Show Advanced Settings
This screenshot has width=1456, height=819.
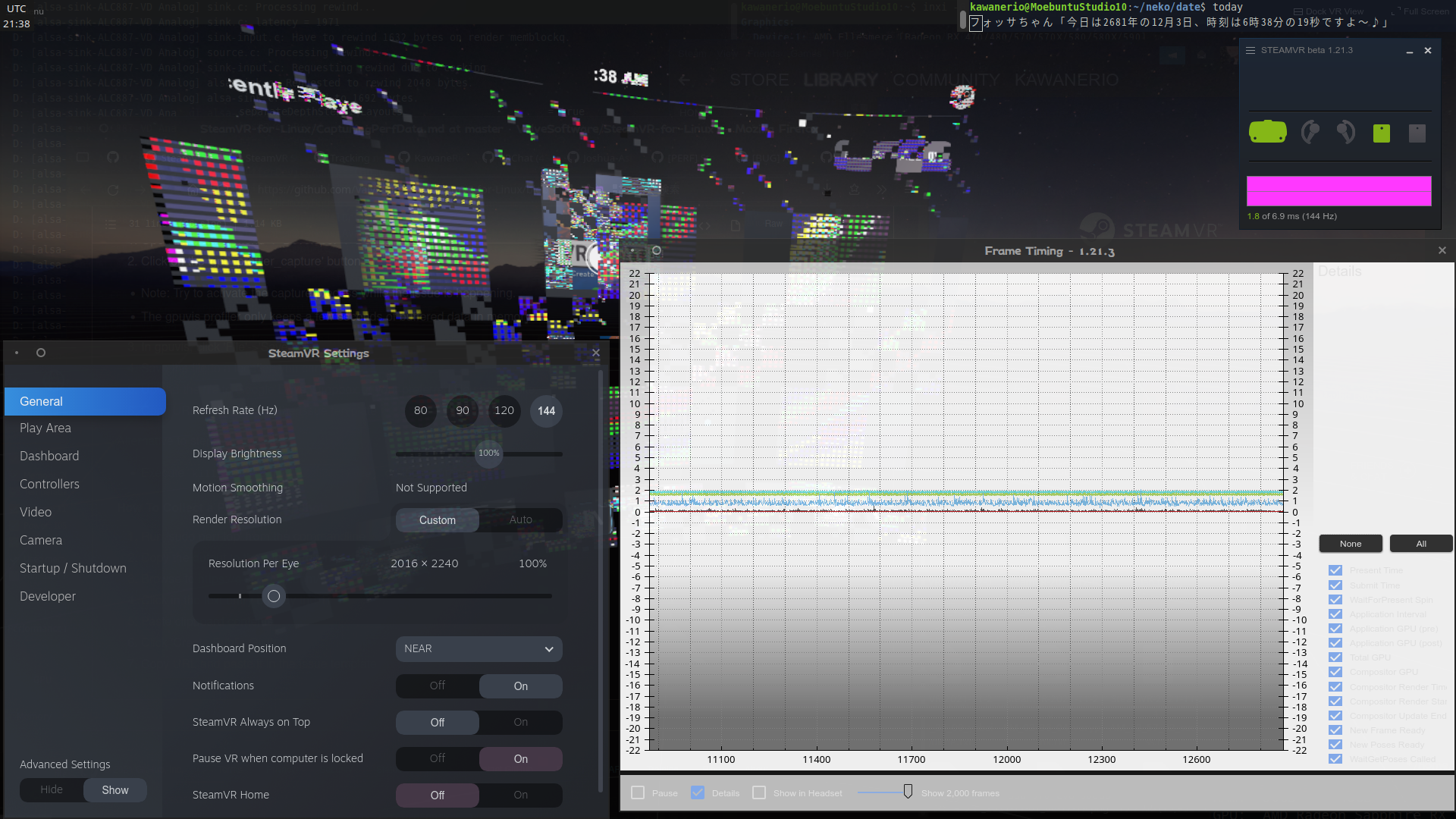(x=115, y=790)
